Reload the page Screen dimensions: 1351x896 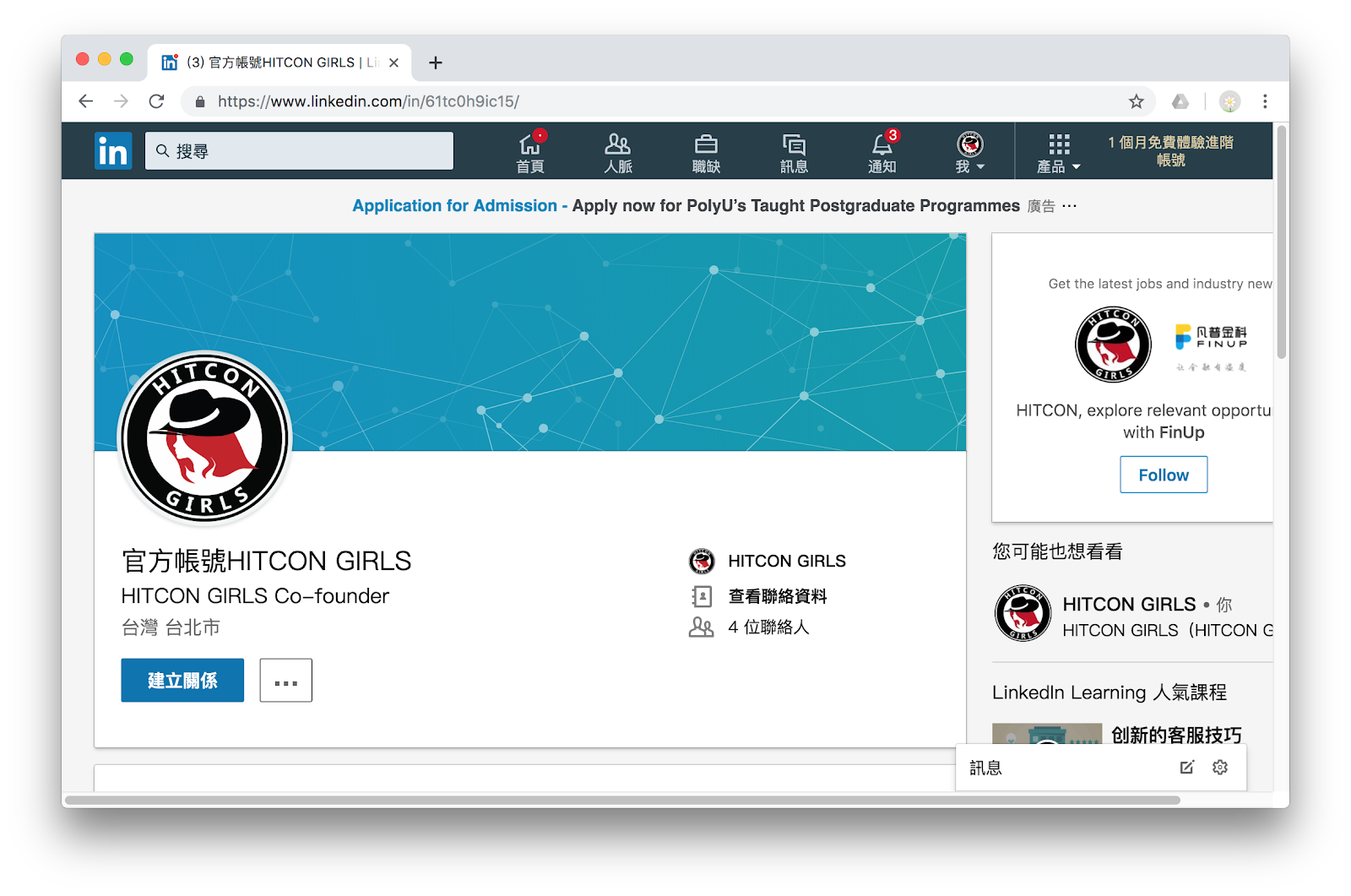(x=156, y=101)
